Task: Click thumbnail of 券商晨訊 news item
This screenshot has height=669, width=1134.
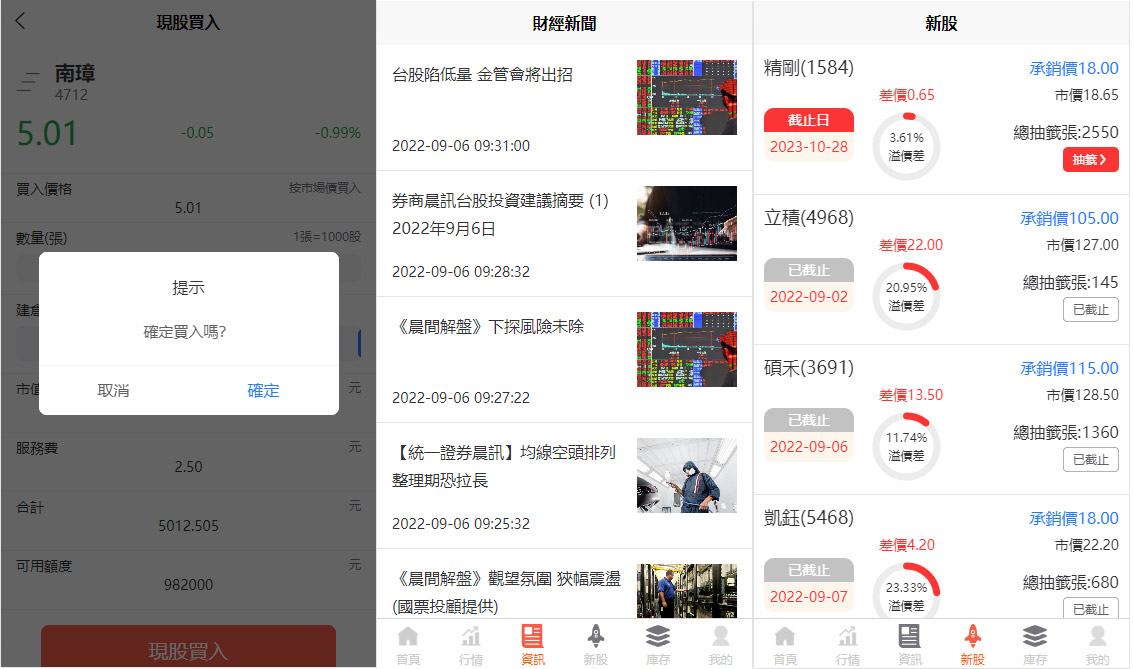Action: pos(687,223)
